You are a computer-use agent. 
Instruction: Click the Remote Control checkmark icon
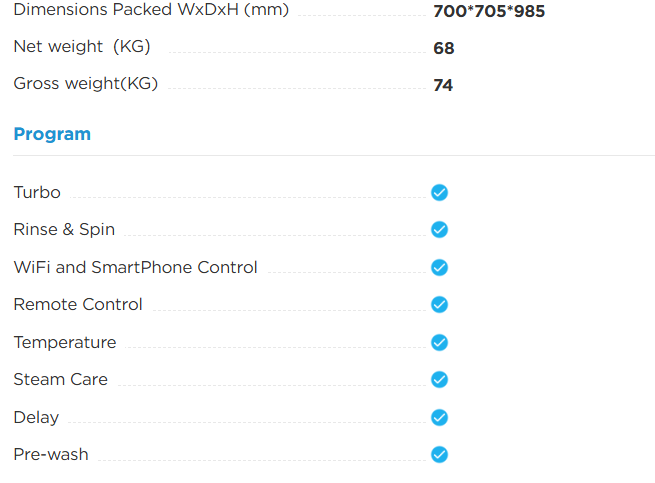click(439, 305)
